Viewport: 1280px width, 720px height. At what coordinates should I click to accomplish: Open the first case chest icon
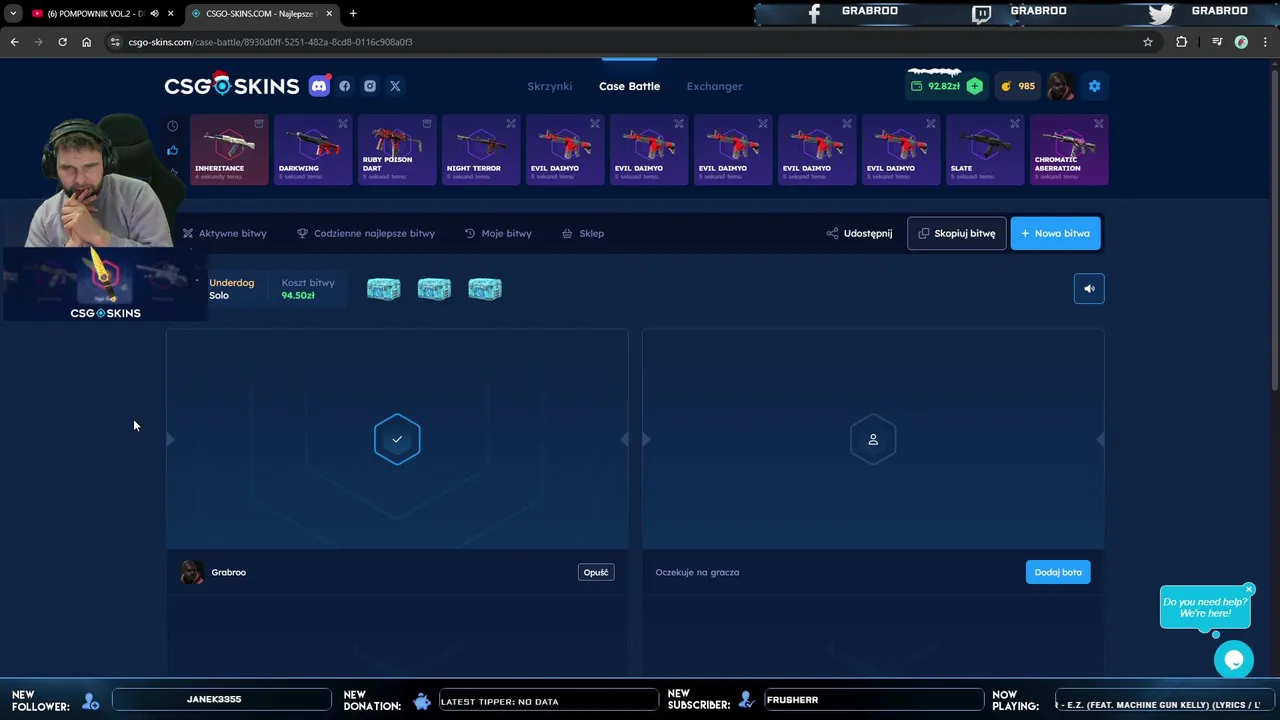point(383,289)
